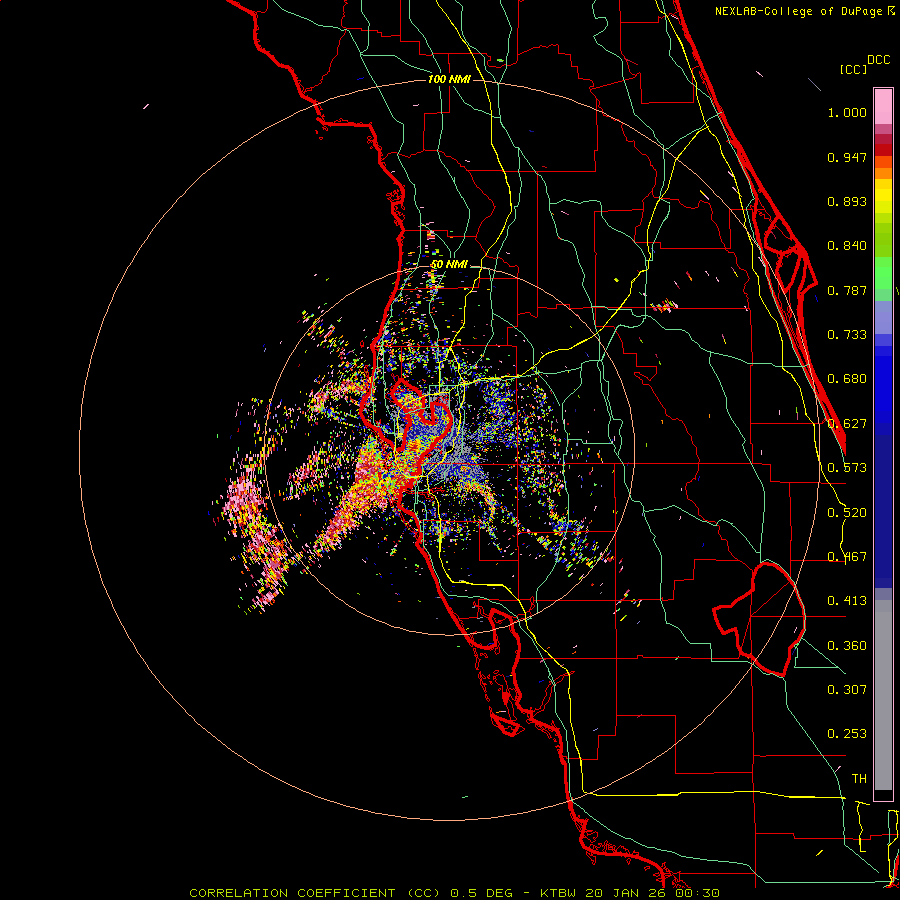The height and width of the screenshot is (900, 900).
Task: Click the 0.733 scale value
Action: coord(847,335)
